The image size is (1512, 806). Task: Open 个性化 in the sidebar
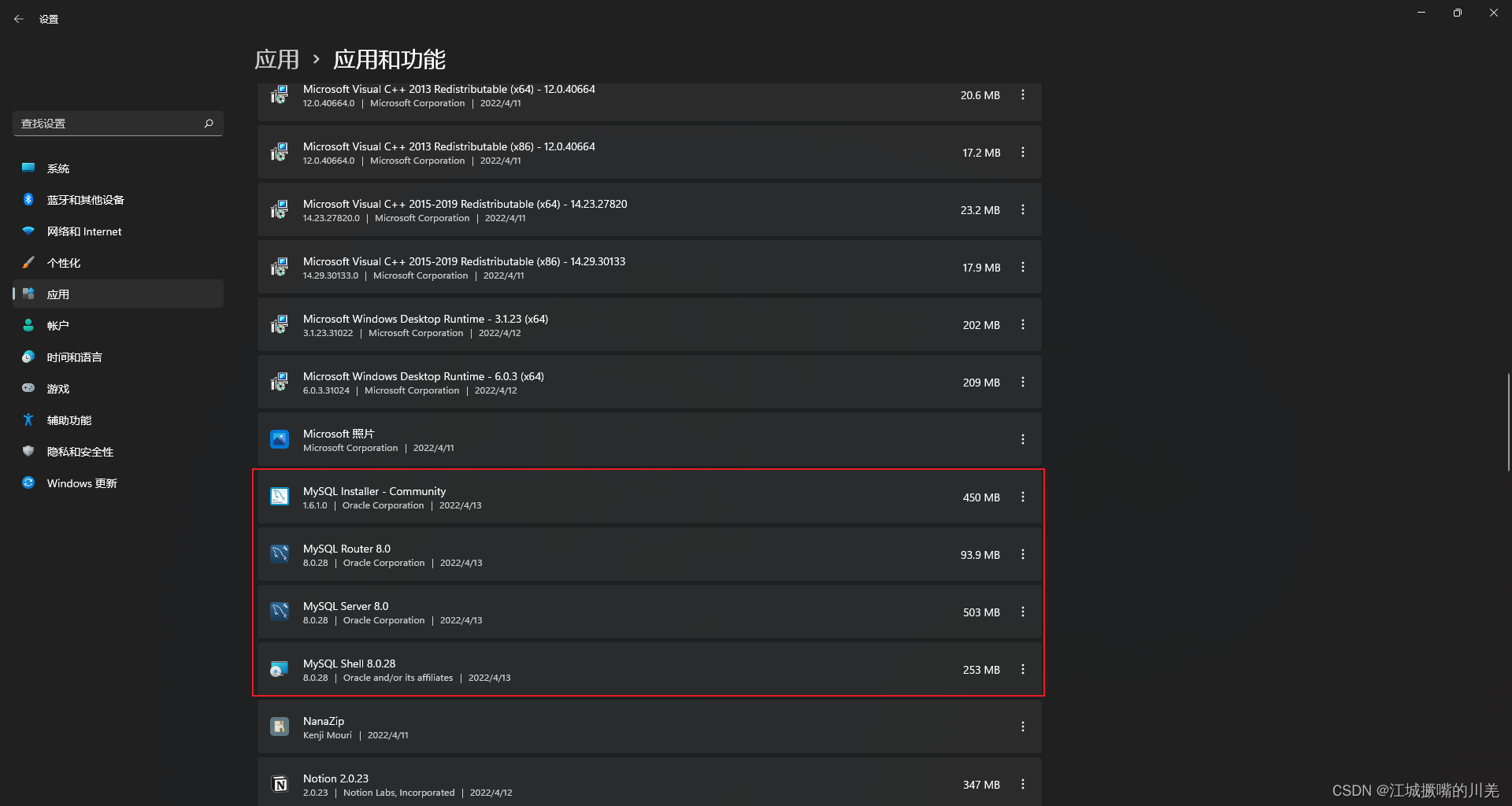tap(118, 263)
